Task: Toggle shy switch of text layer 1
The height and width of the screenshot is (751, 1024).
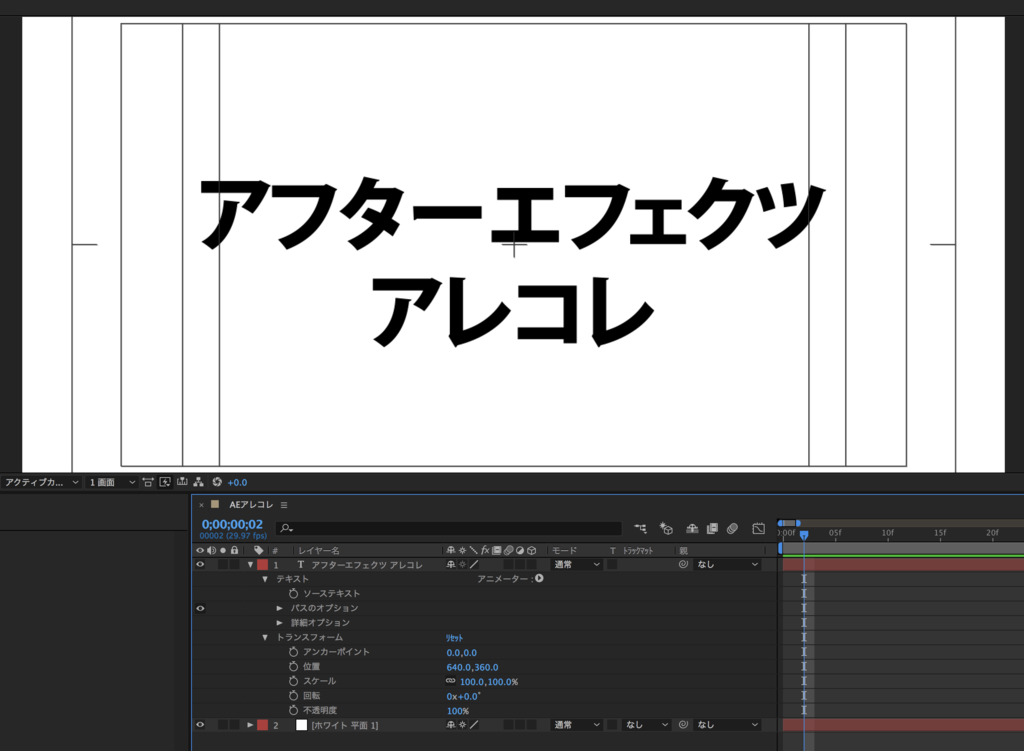Action: [x=451, y=564]
